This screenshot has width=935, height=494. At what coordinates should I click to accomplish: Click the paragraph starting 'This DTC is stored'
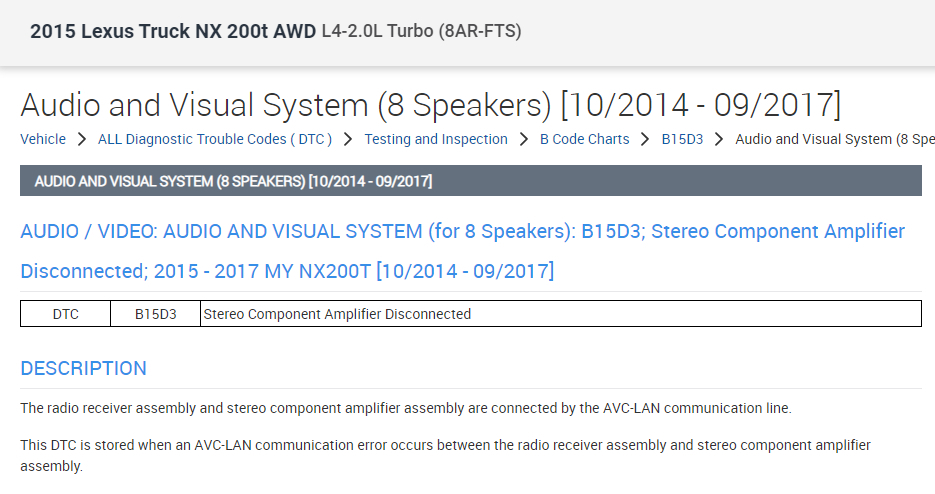(x=445, y=454)
